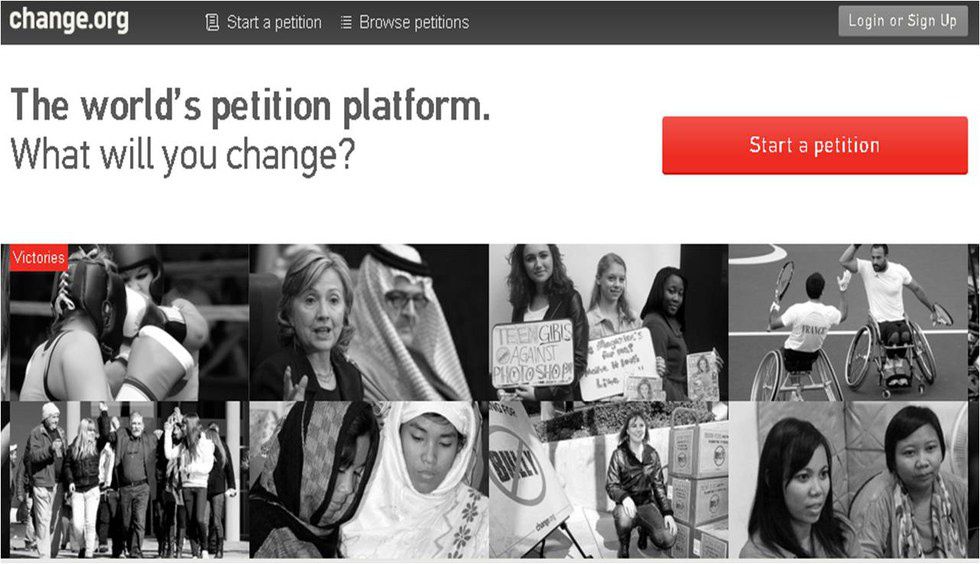980x564 pixels.
Task: Click the headline The world's petition platform
Action: click(x=250, y=105)
